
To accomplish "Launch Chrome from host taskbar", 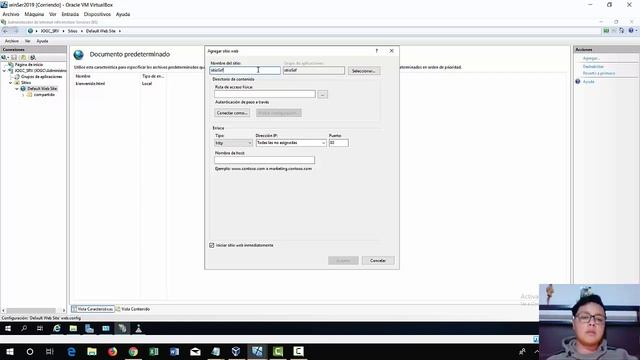I will 133,351.
